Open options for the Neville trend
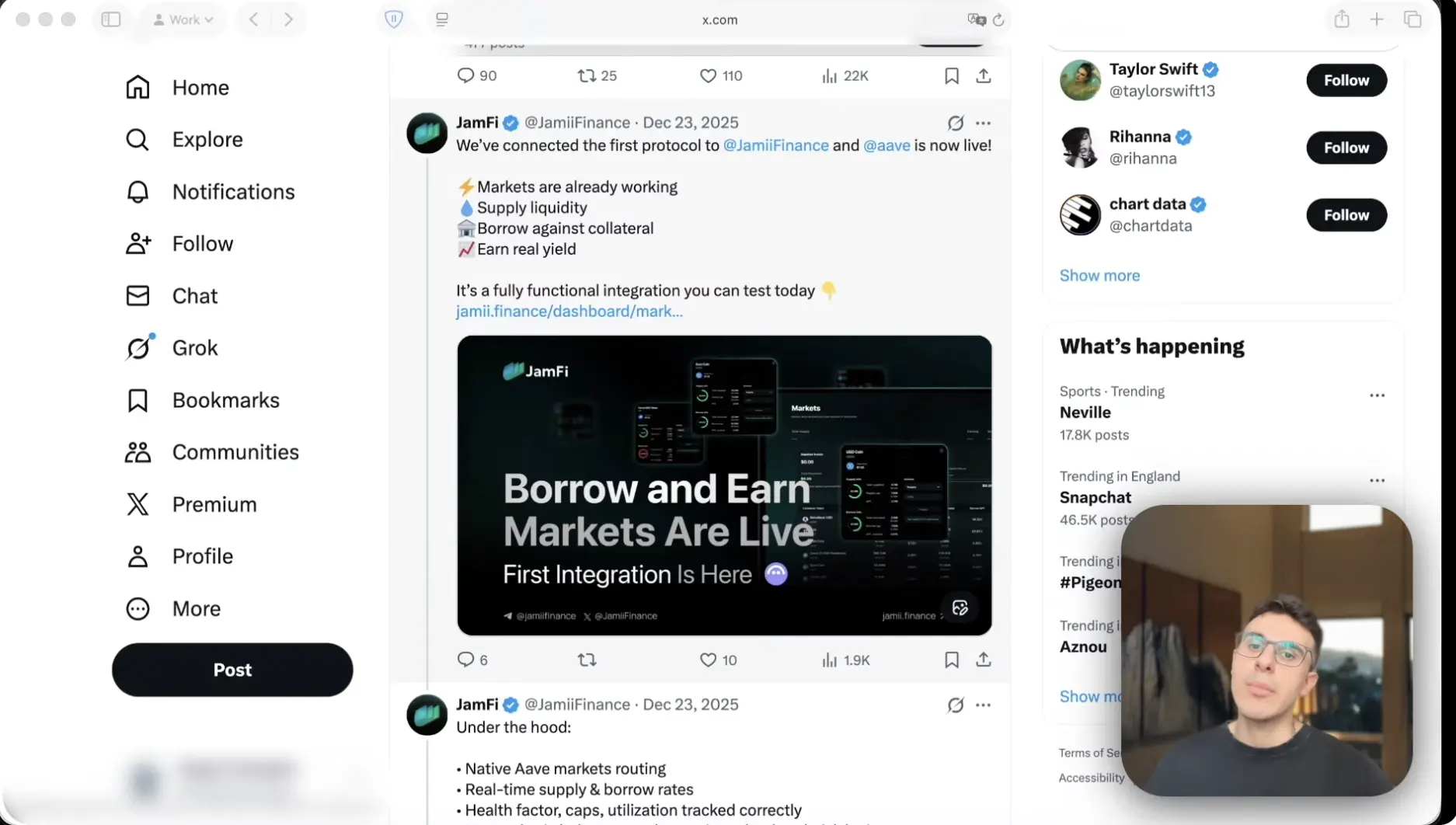This screenshot has height=825, width=1456. point(1377,395)
